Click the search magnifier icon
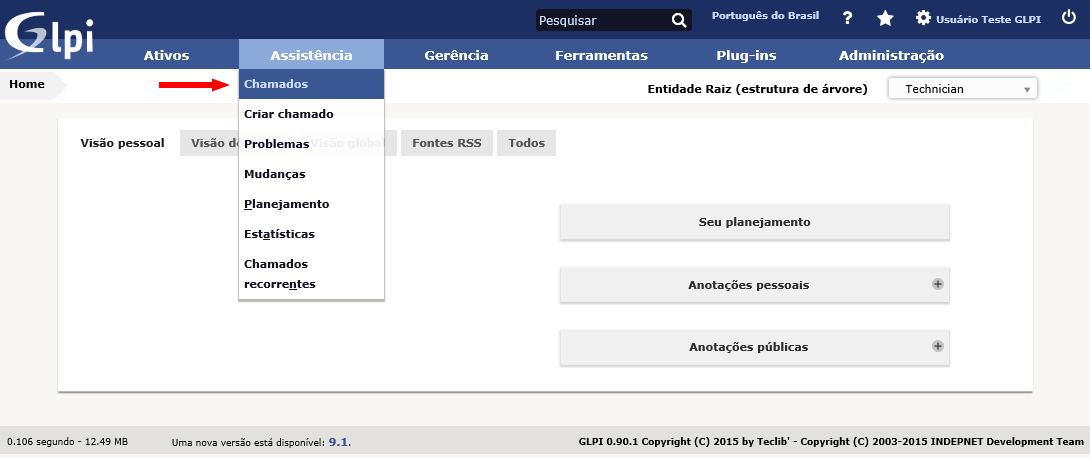The image size is (1090, 458). [x=679, y=20]
